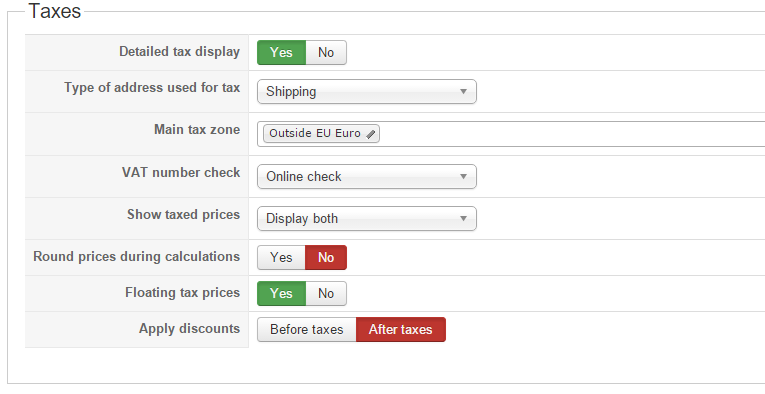Open the VAT number check dropdown
765x394 pixels.
[x=367, y=177]
